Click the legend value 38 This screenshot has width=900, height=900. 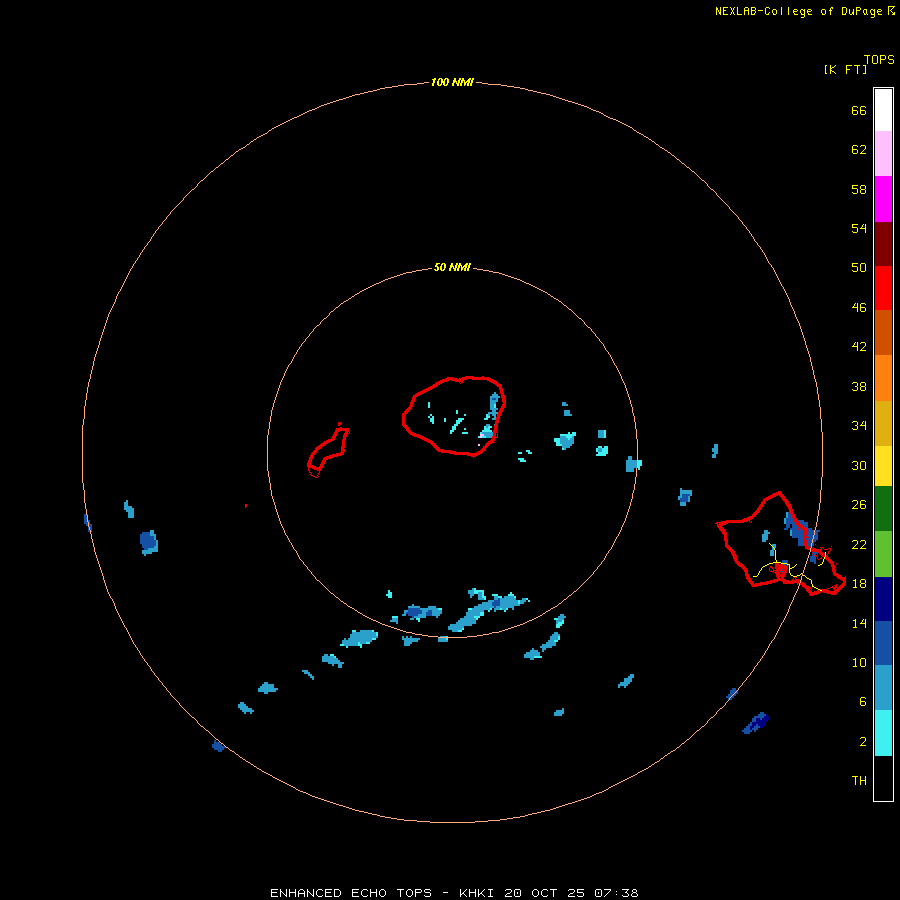point(859,386)
